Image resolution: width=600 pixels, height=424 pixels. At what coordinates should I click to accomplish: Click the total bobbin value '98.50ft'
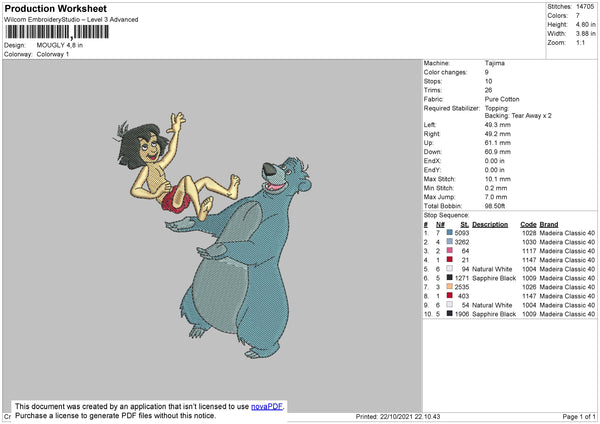tap(495, 206)
